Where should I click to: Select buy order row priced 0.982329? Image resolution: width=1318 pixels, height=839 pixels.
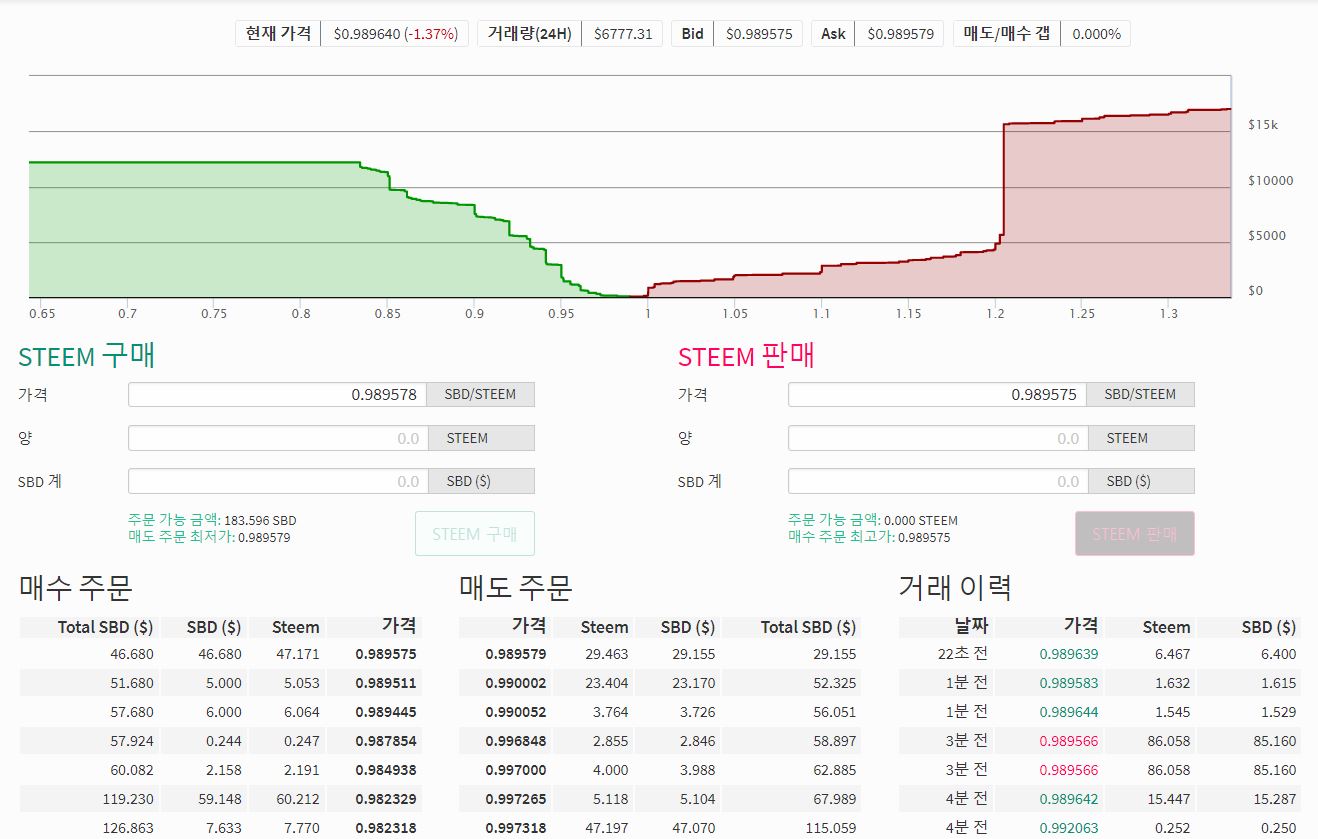tap(220, 799)
